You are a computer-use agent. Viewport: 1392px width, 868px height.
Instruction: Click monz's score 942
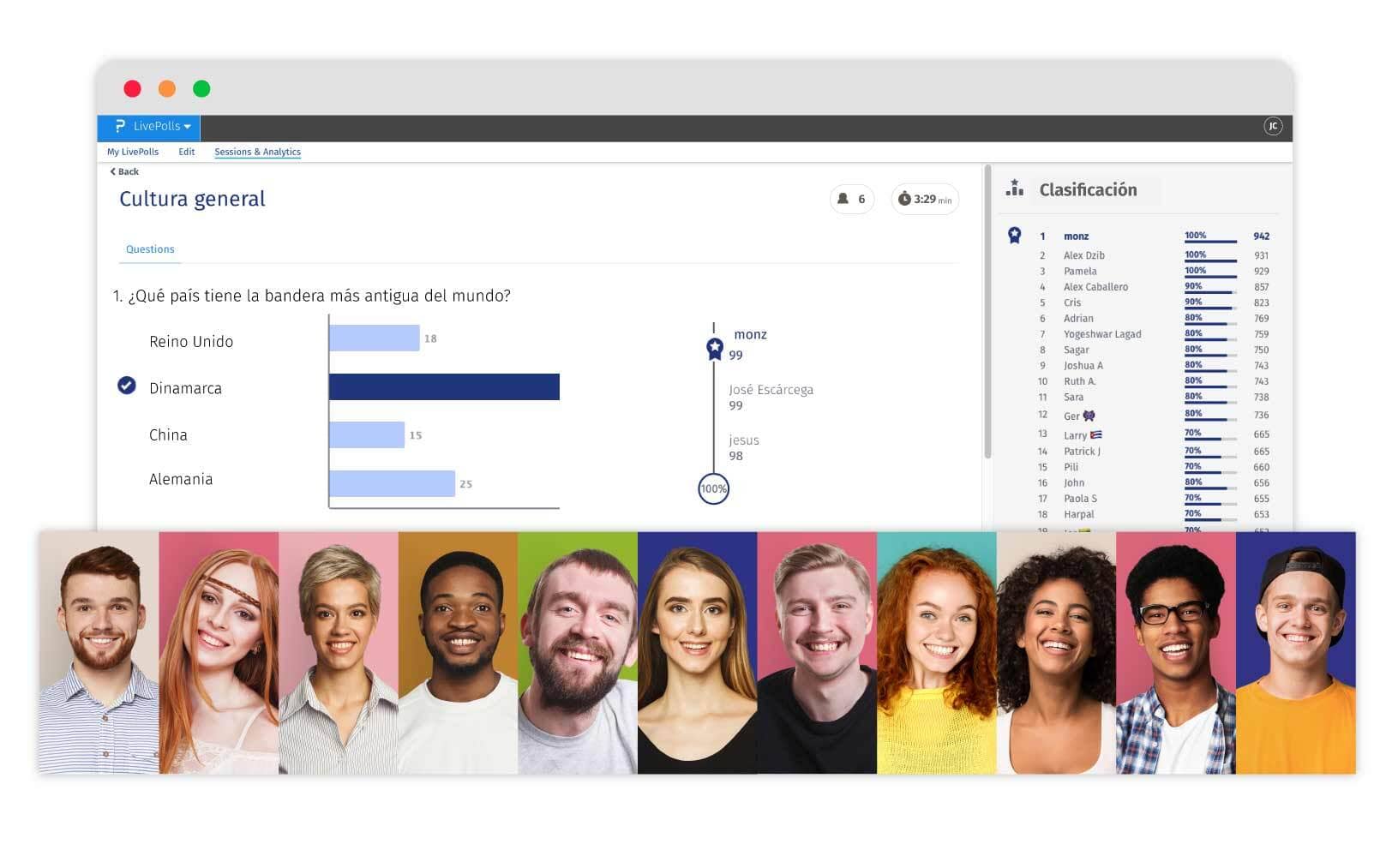point(1261,236)
